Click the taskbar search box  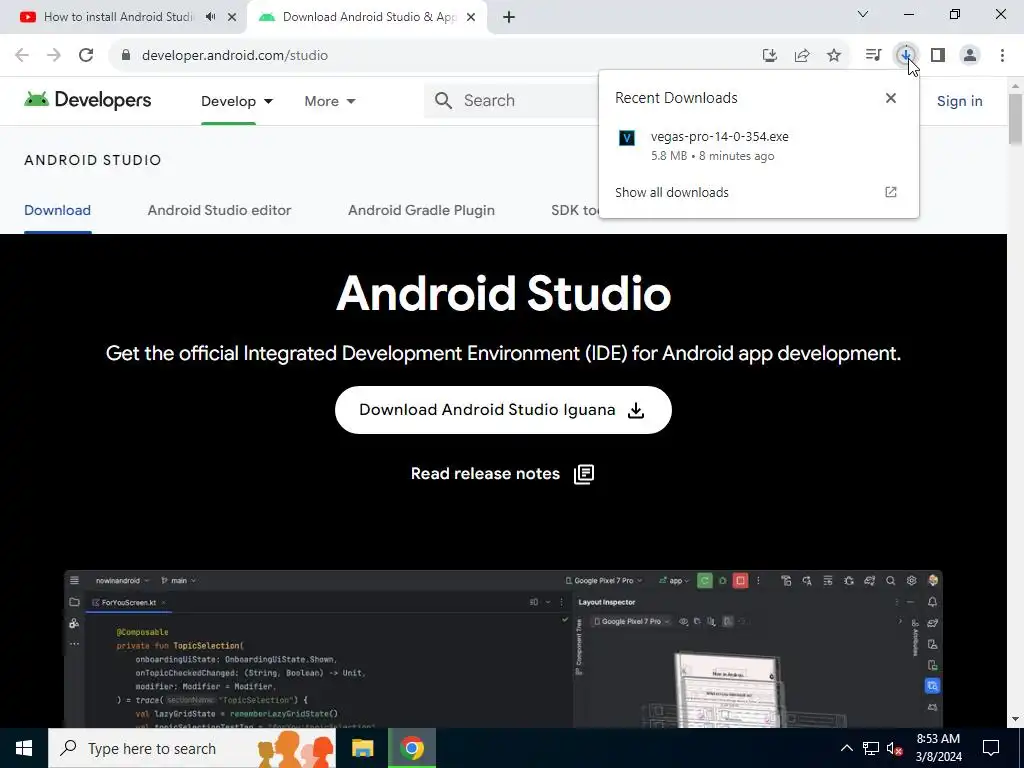(x=192, y=748)
